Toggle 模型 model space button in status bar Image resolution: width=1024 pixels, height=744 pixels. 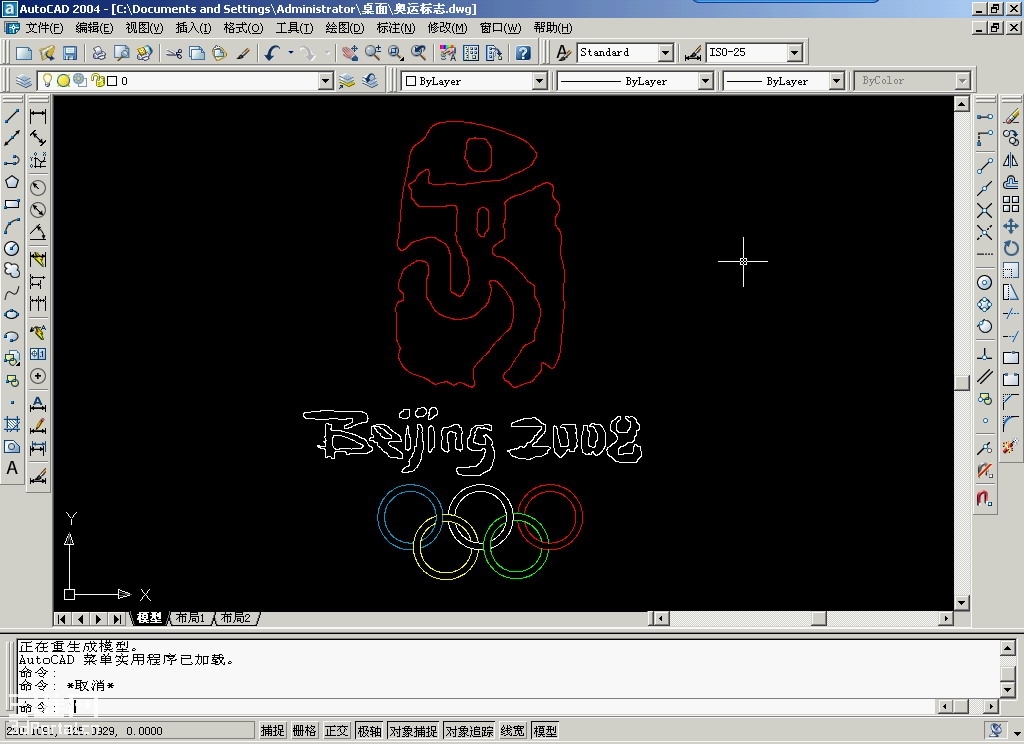tap(545, 731)
